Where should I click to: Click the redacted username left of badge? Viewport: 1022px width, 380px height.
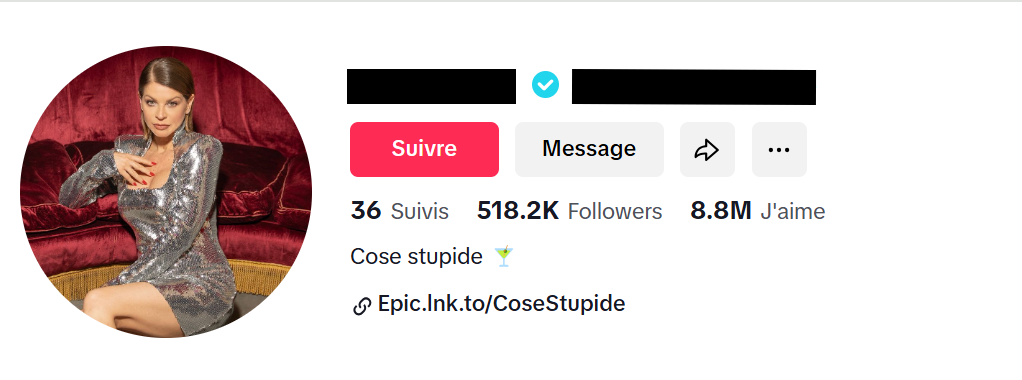(431, 86)
